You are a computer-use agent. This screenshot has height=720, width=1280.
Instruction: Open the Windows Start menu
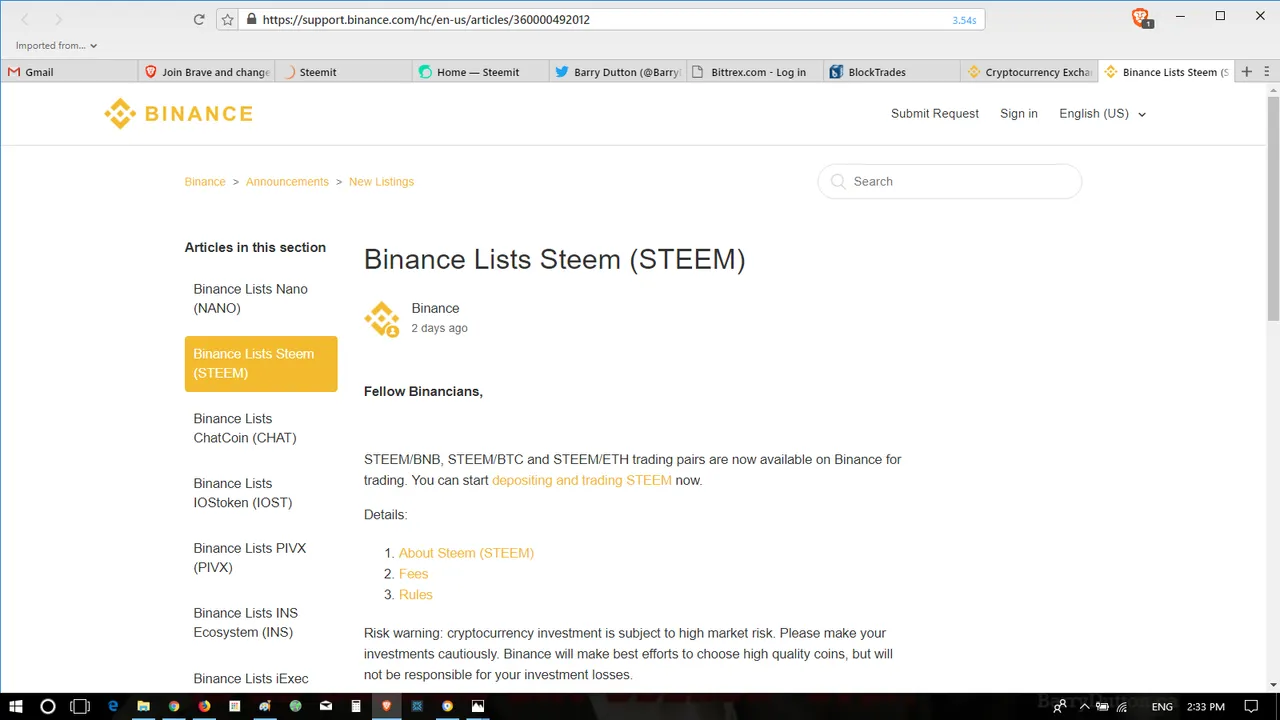pyautogui.click(x=16, y=706)
